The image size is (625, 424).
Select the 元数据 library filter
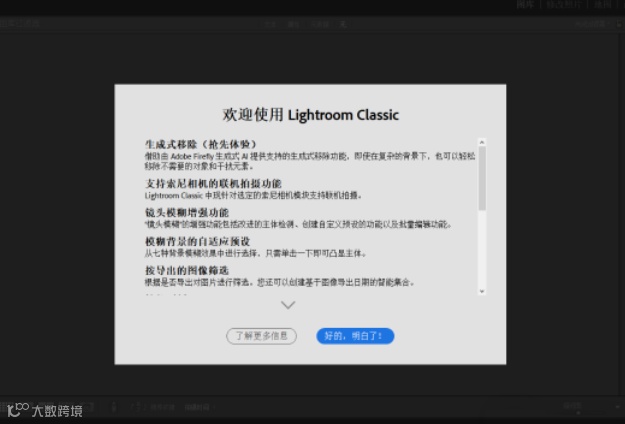click(x=320, y=24)
